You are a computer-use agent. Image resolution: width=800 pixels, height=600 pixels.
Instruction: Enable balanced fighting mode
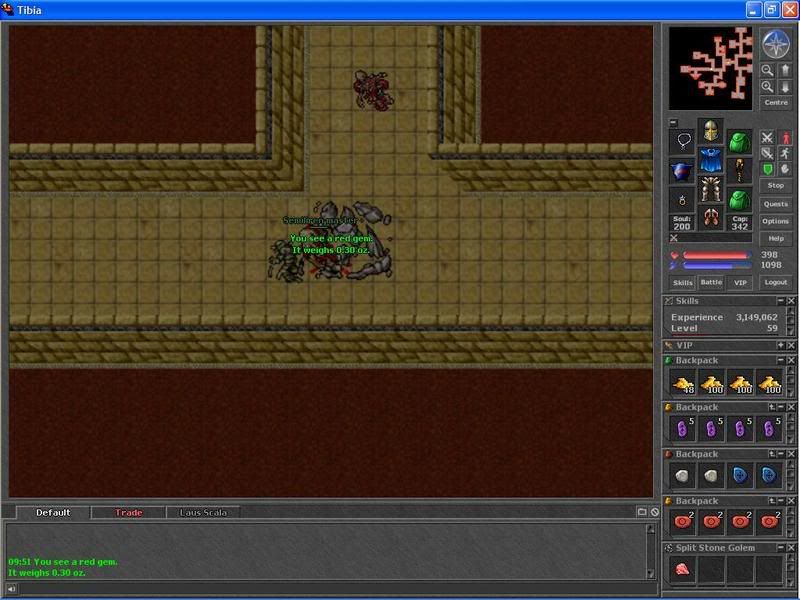(767, 153)
